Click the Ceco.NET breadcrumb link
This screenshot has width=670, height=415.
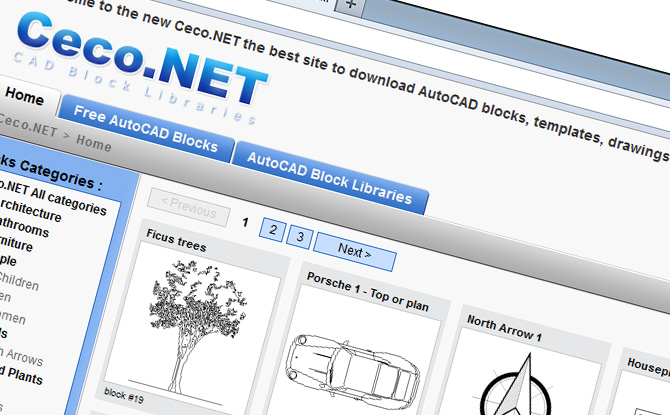(x=27, y=125)
